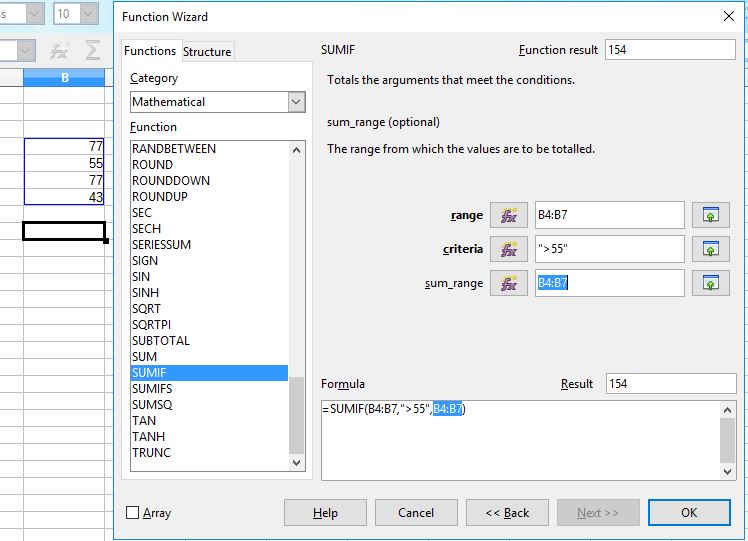Select SUMSQ in the function list
This screenshot has height=541, width=748.
[x=209, y=405]
